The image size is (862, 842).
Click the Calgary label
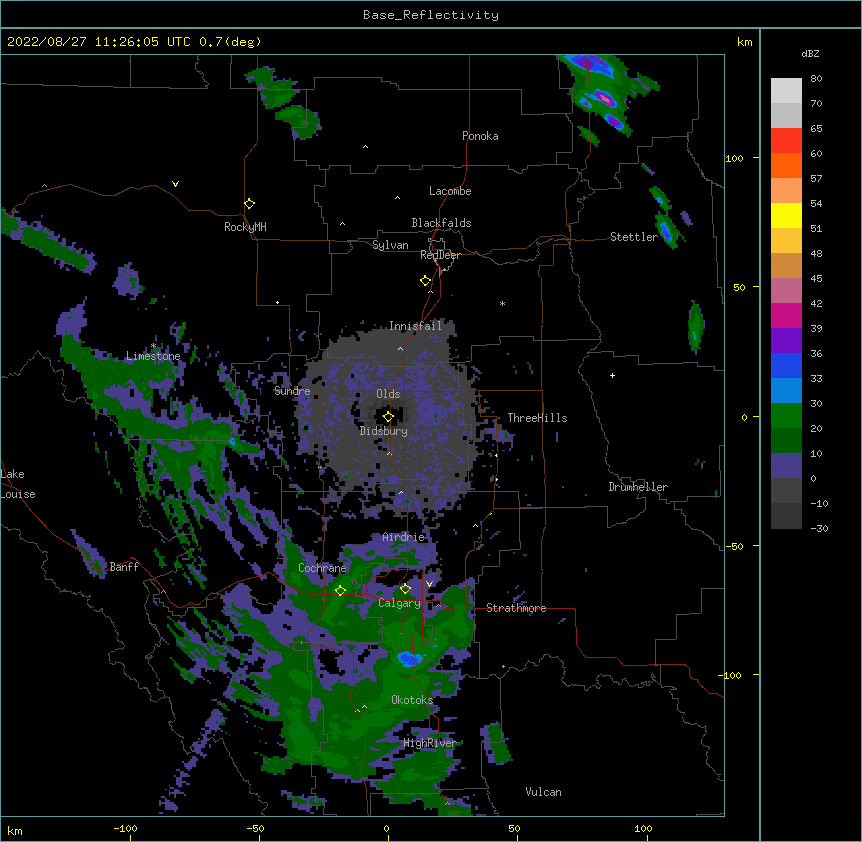[399, 603]
